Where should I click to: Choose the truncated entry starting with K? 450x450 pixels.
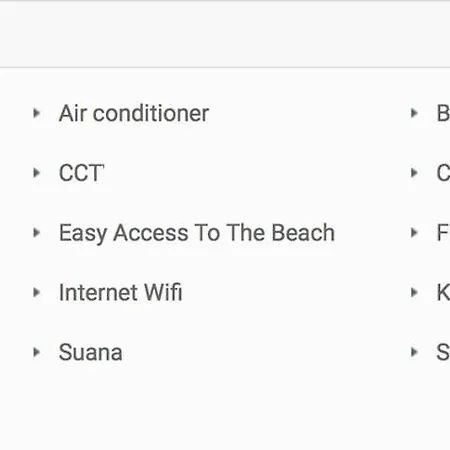tap(443, 292)
